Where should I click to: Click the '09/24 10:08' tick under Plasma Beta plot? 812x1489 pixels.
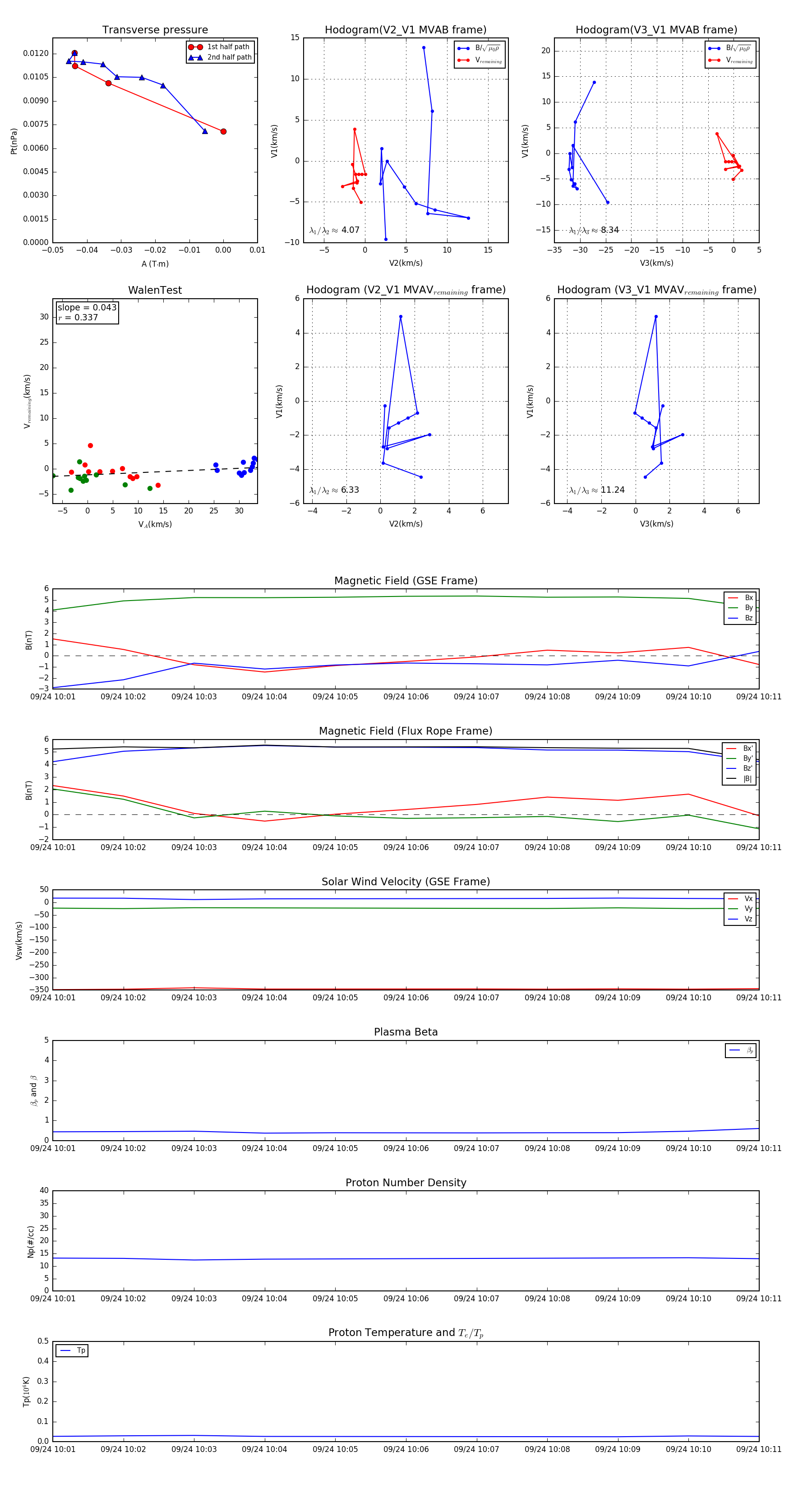547,1148
